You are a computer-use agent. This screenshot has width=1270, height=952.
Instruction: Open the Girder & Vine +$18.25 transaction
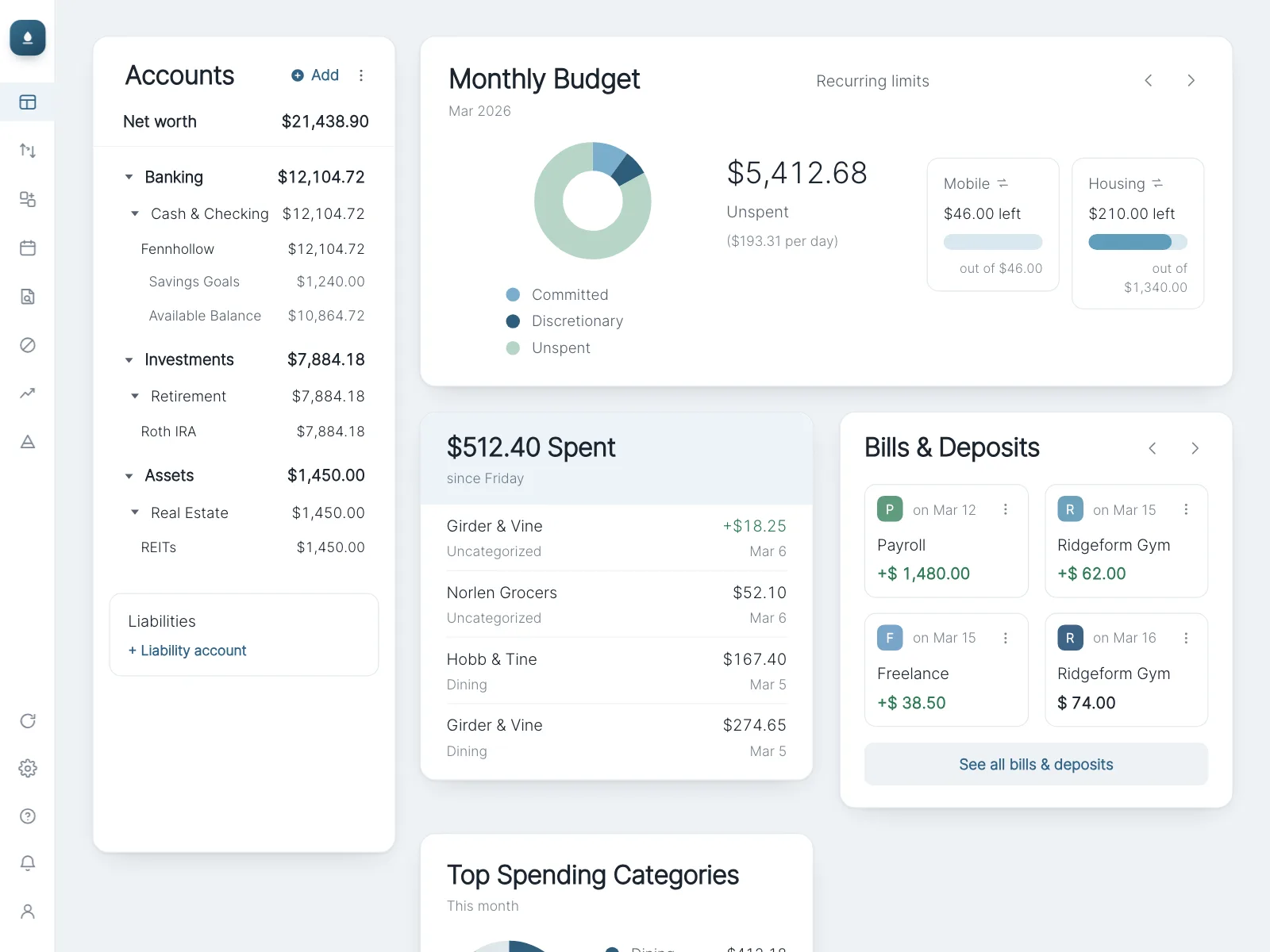pos(616,538)
